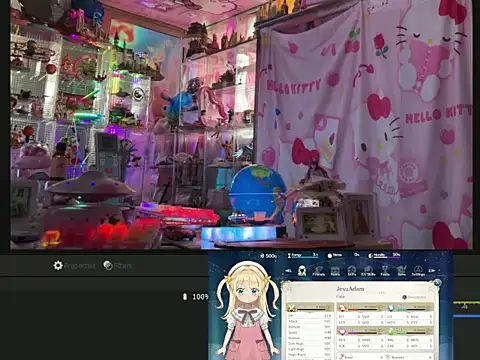Click the purple heart attribute icon
480x360 pixels.
(342, 331)
